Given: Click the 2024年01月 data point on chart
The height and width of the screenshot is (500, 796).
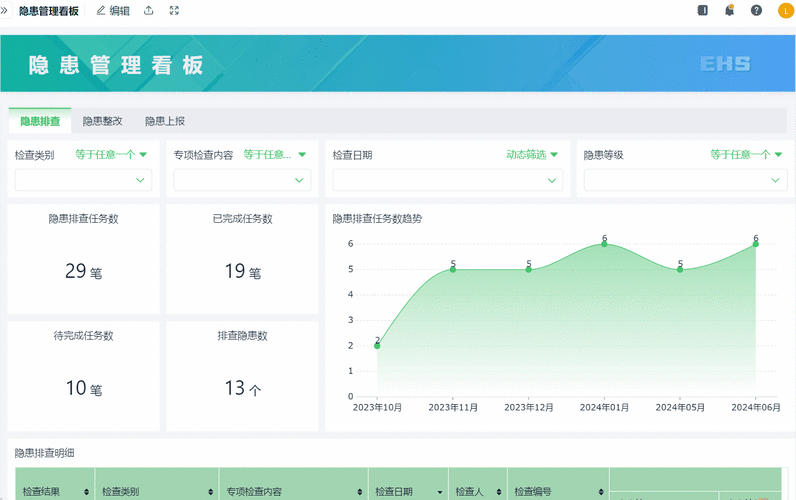Looking at the screenshot, I should click(x=604, y=244).
